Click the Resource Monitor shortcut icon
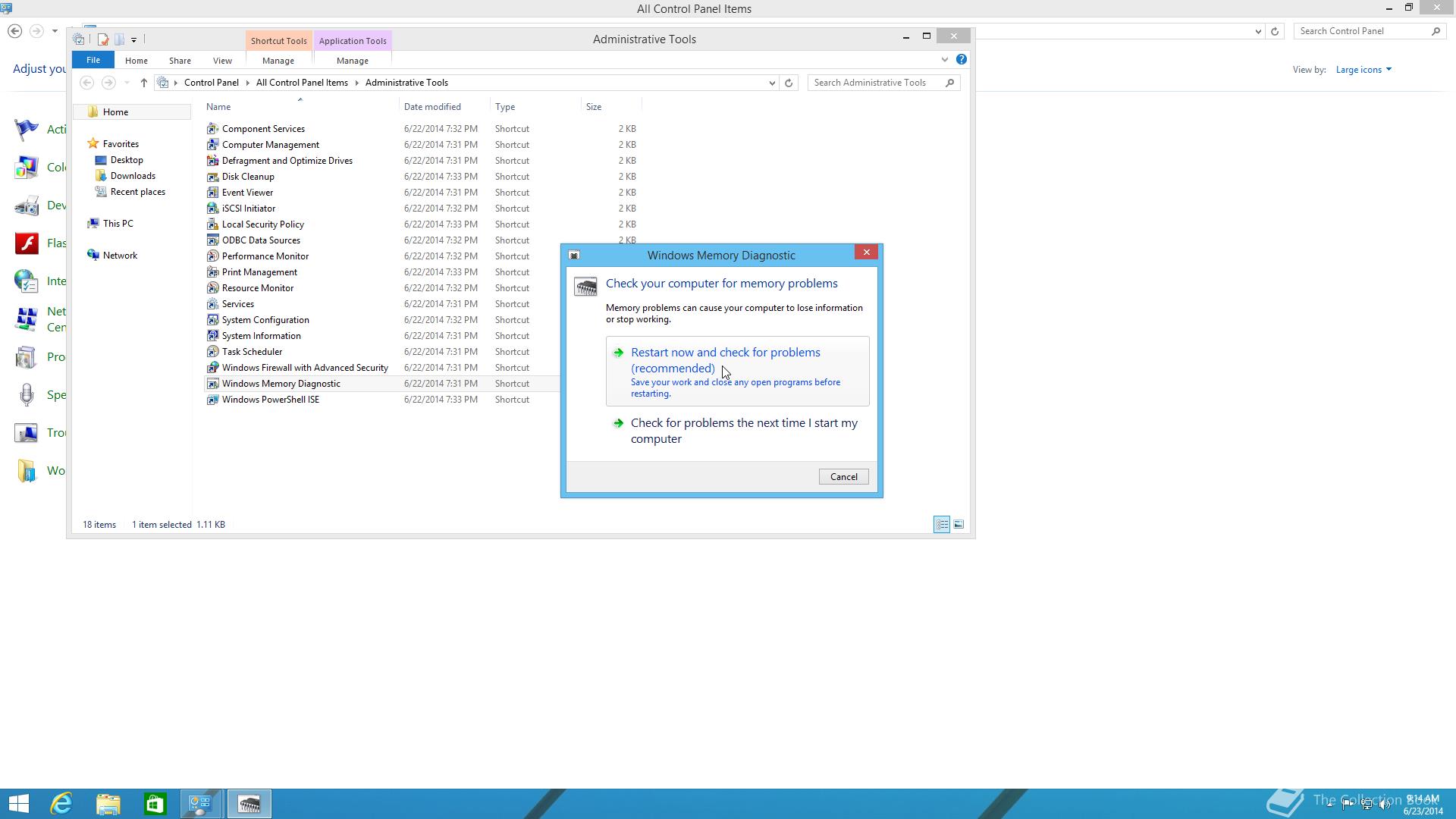The image size is (1456, 819). [212, 288]
